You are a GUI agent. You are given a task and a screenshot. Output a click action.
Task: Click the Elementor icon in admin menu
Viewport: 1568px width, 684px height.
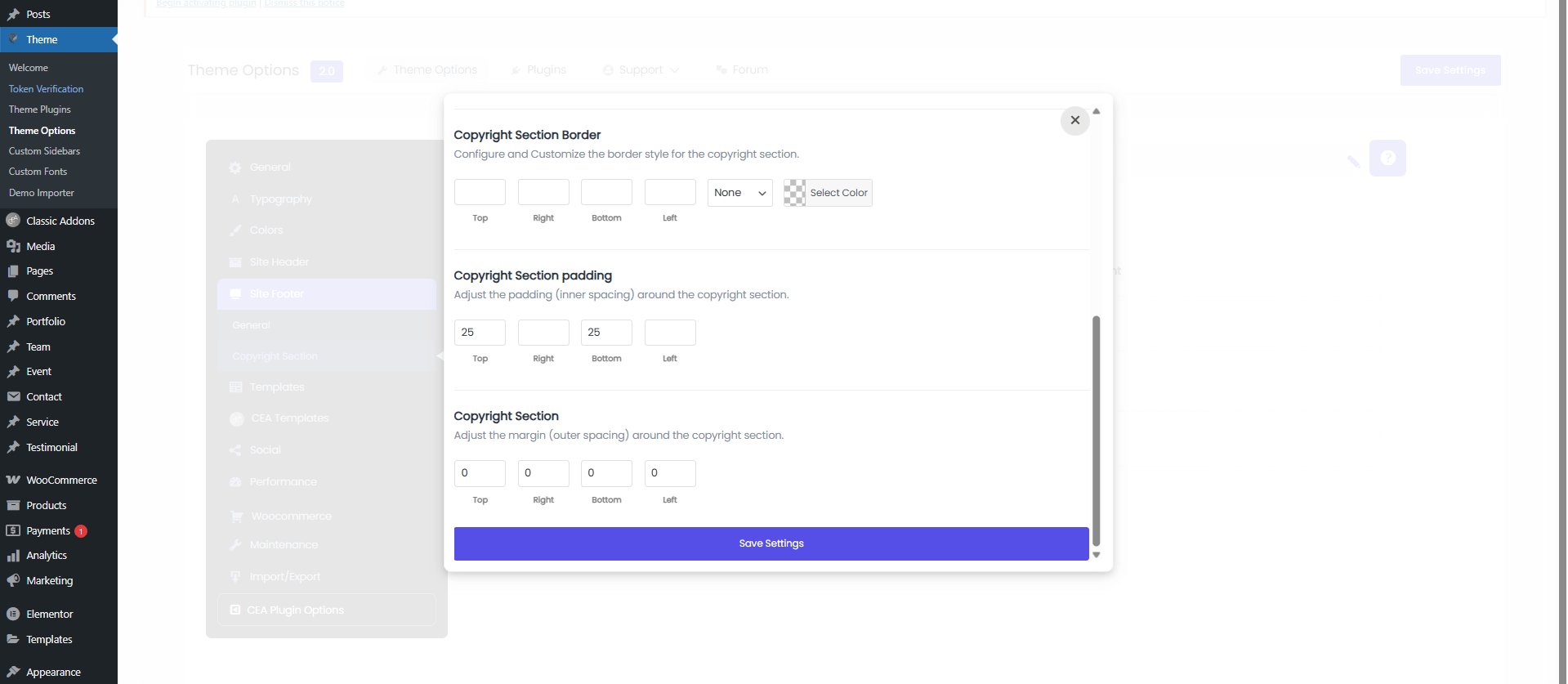click(x=13, y=614)
